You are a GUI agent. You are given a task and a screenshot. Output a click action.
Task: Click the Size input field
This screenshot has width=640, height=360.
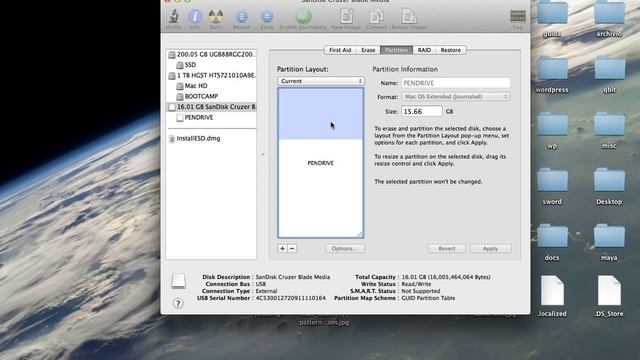(422, 111)
